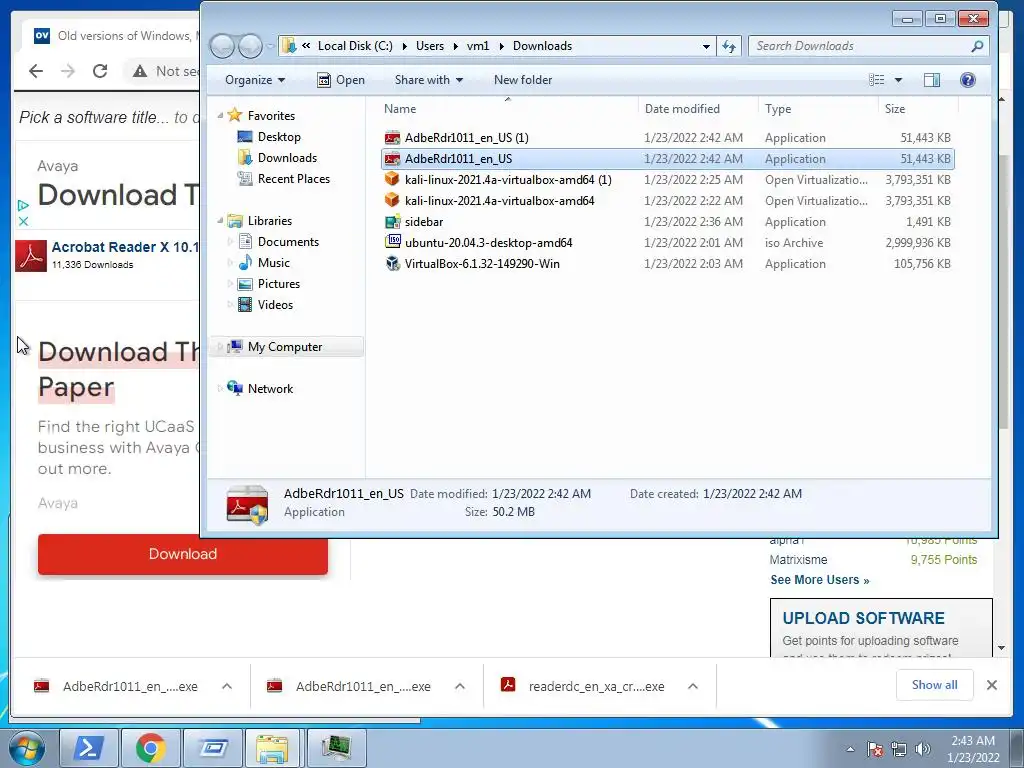This screenshot has height=768, width=1024.
Task: Change view using the views icon
Action: 876,80
